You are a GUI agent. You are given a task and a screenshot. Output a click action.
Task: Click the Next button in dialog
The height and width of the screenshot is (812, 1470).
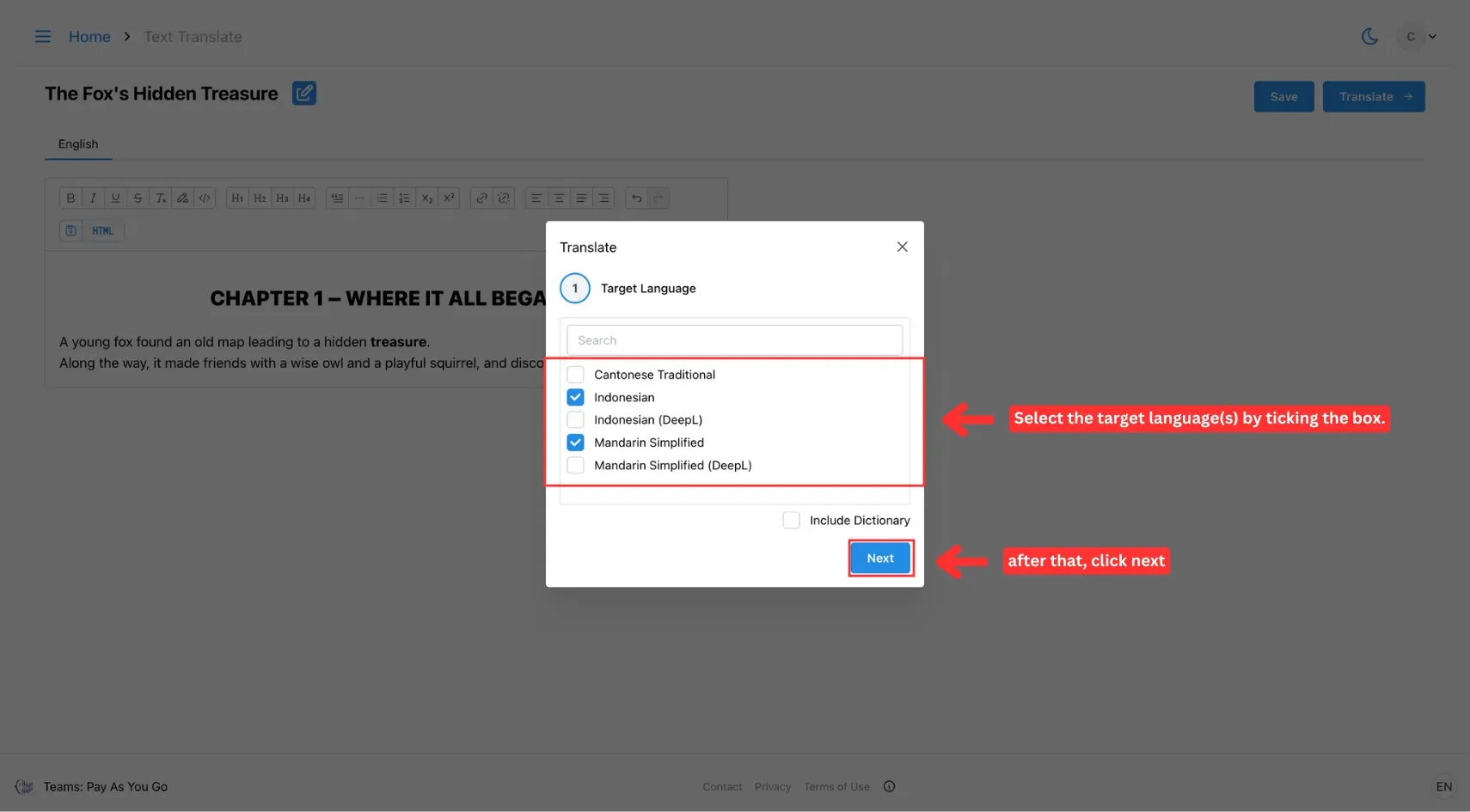880,558
